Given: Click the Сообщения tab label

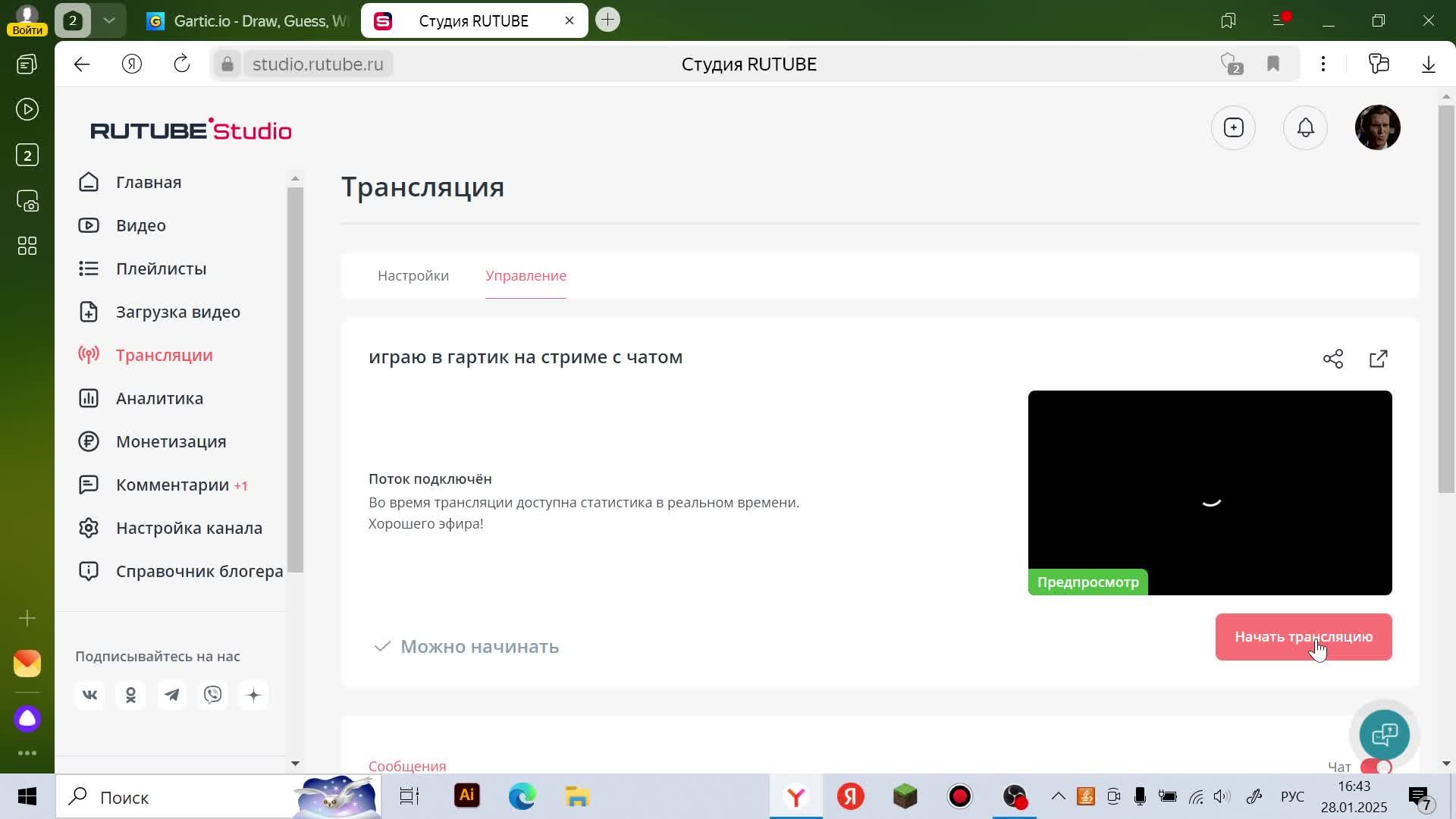Looking at the screenshot, I should [407, 766].
